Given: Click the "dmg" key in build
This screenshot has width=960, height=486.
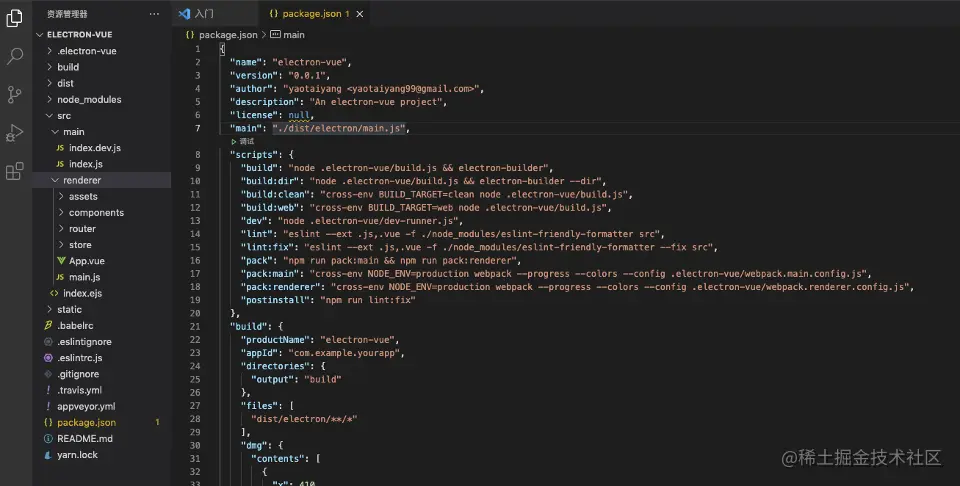Looking at the screenshot, I should [253, 446].
